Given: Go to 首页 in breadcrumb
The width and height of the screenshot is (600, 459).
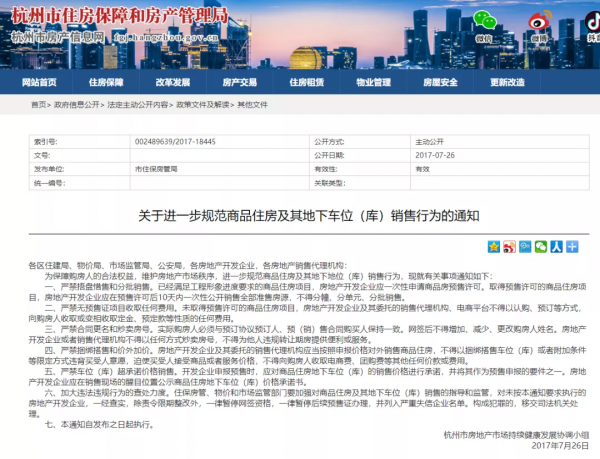Looking at the screenshot, I should coord(38,105).
